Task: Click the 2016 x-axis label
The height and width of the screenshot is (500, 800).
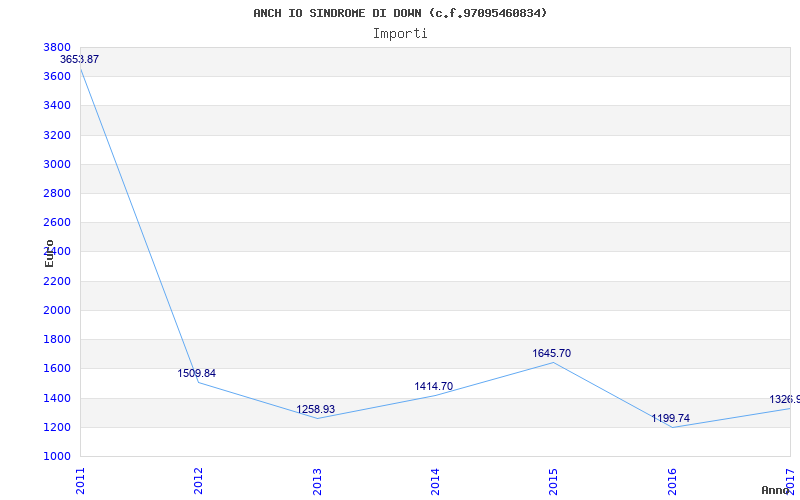Action: (x=672, y=481)
